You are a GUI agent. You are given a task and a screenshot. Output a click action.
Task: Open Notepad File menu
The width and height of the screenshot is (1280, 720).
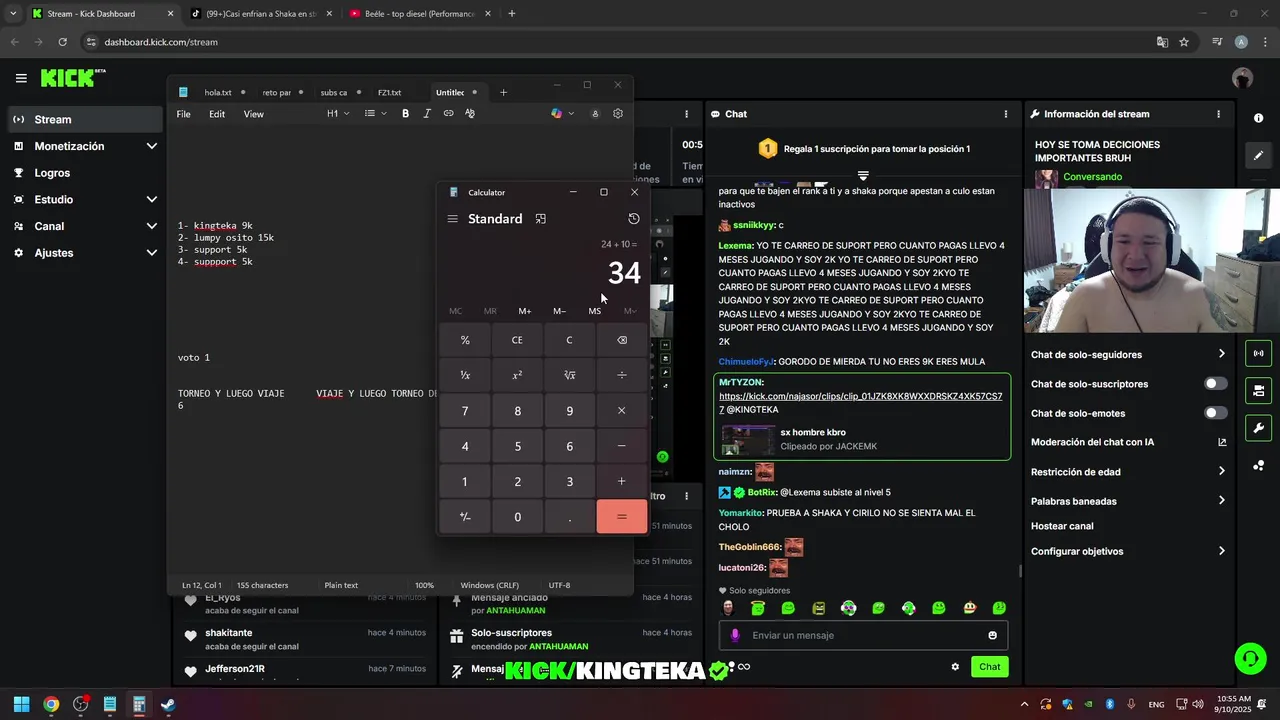184,114
